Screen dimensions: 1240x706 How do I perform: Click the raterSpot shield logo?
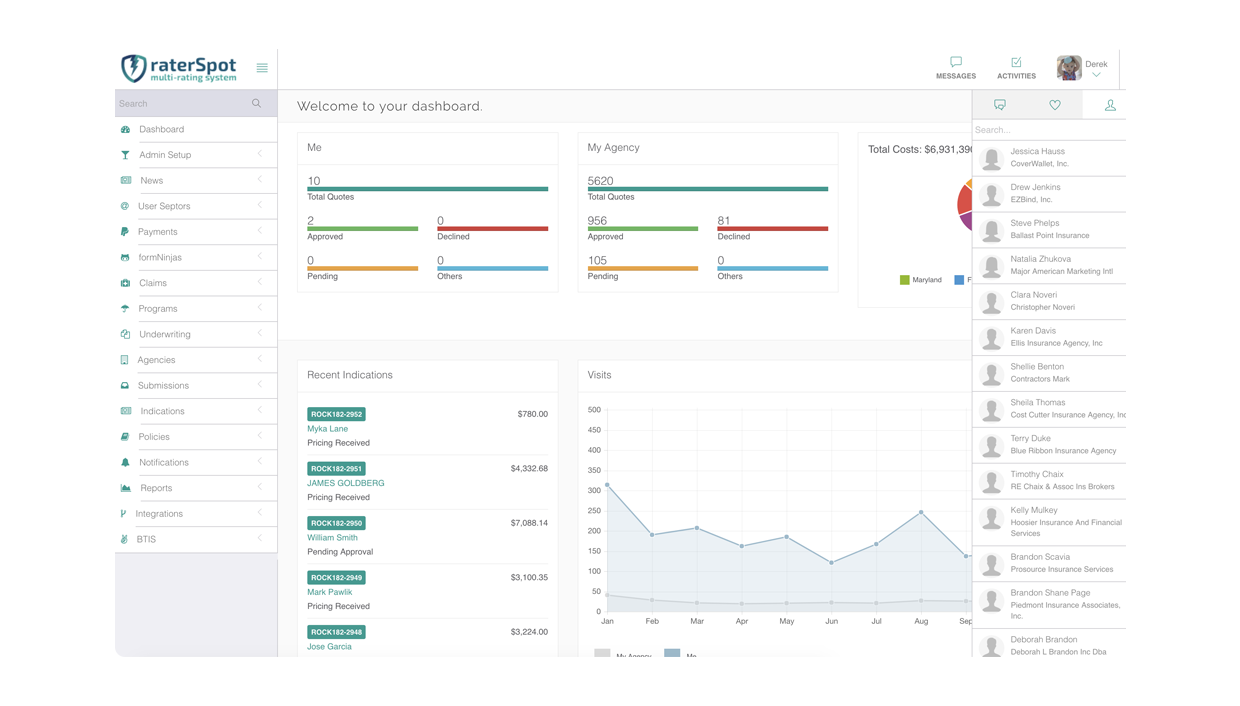point(134,68)
